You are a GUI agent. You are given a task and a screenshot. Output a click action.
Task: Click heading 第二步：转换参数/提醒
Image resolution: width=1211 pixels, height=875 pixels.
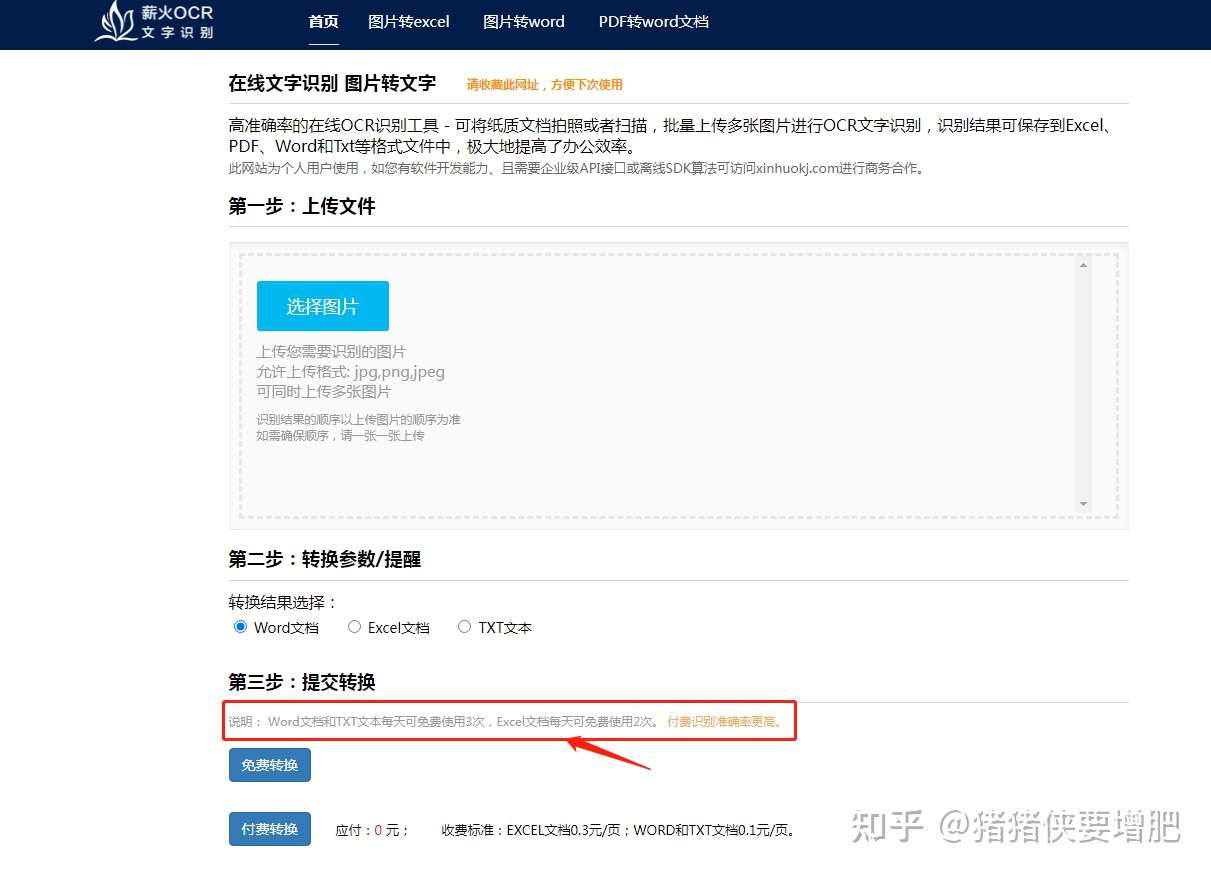[325, 559]
